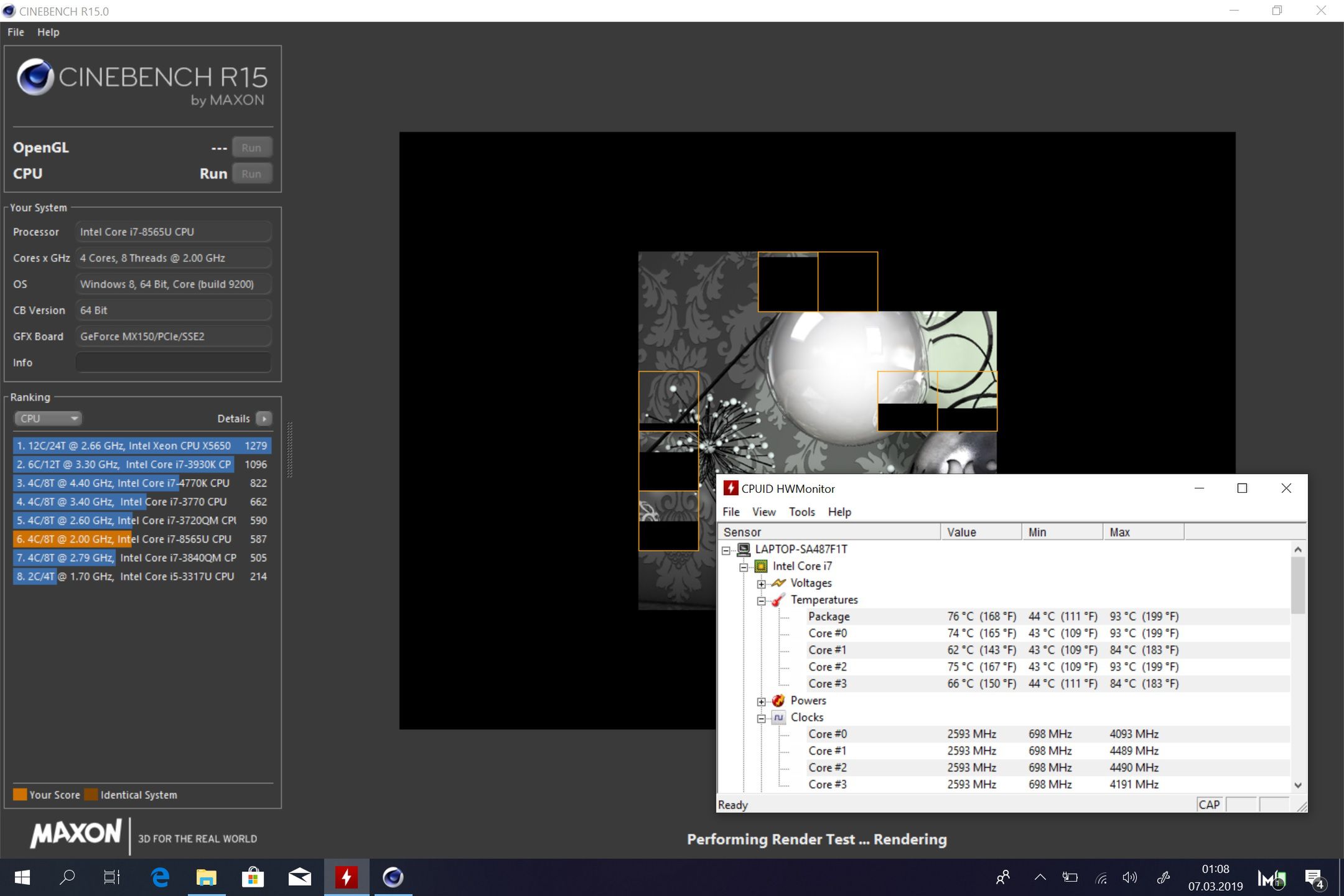Open the Ranking CPU dropdown
The width and height of the screenshot is (1344, 896).
48,418
